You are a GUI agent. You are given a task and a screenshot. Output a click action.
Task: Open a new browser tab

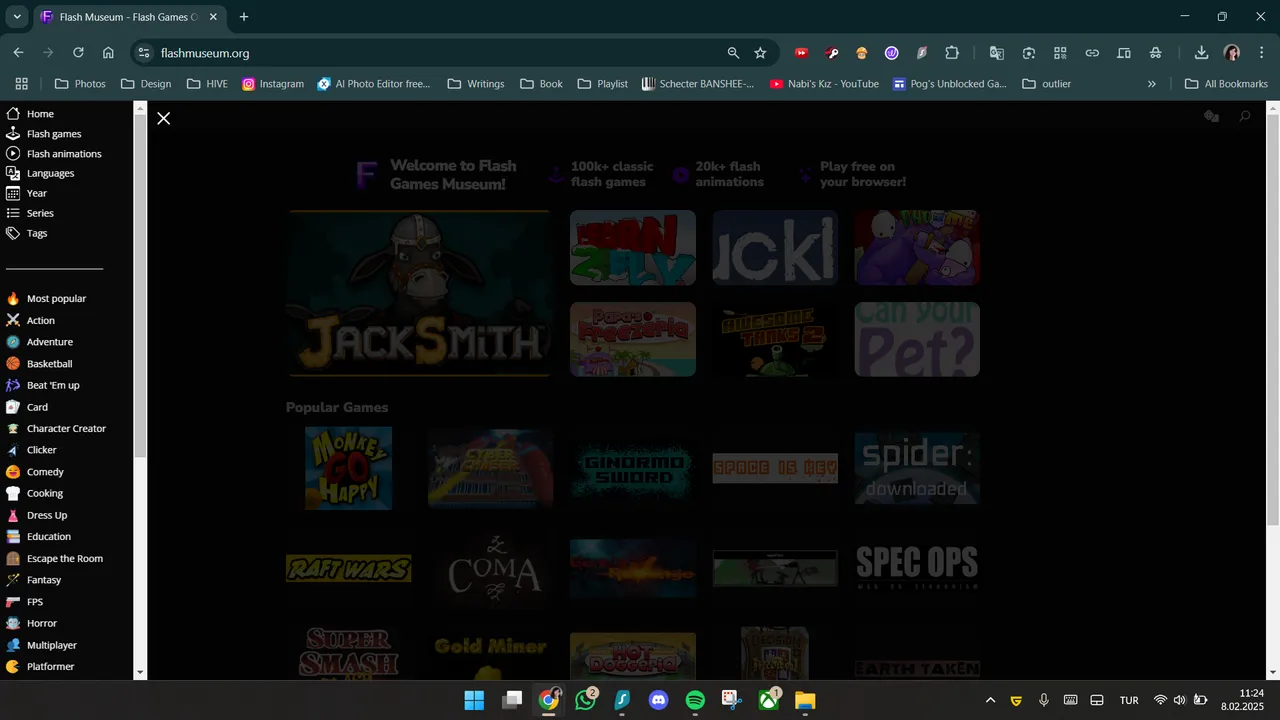(x=244, y=17)
